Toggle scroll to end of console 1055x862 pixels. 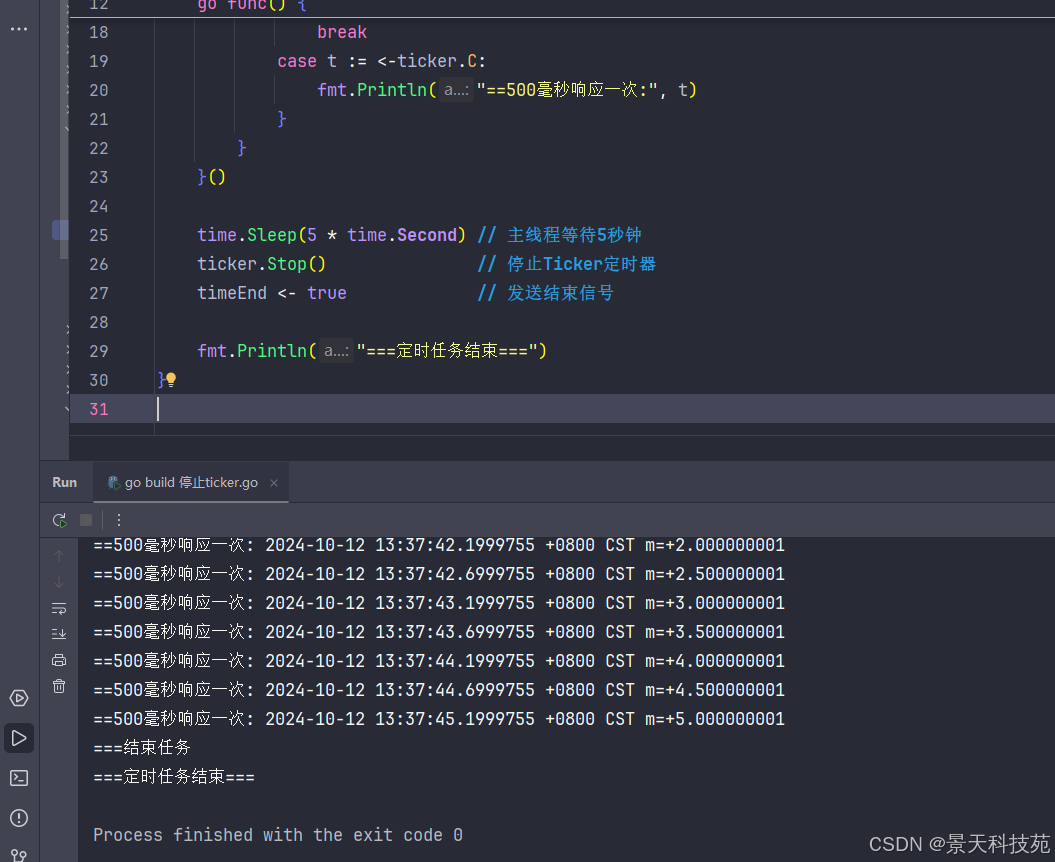pos(59,634)
